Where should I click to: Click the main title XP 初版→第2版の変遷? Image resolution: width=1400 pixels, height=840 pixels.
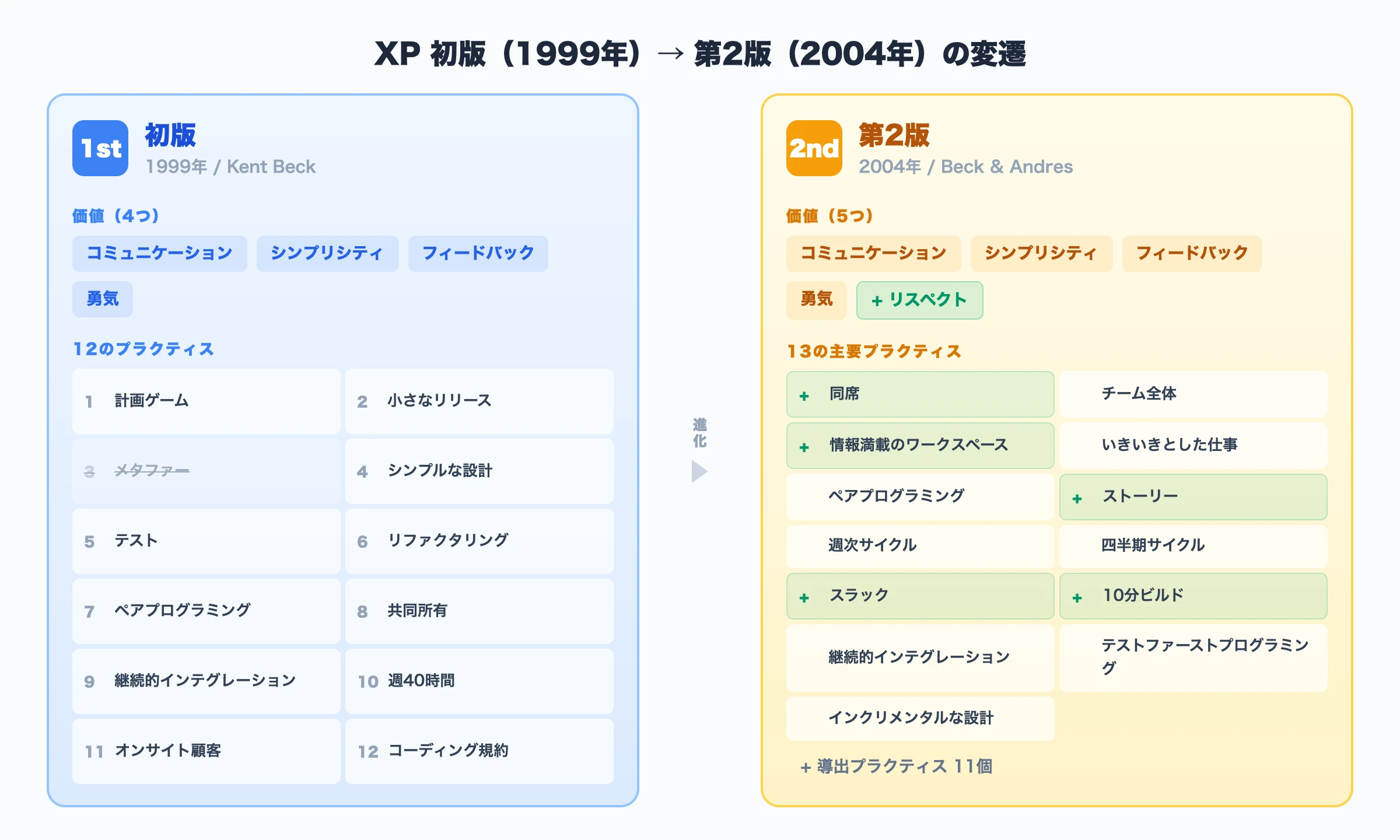[x=700, y=54]
